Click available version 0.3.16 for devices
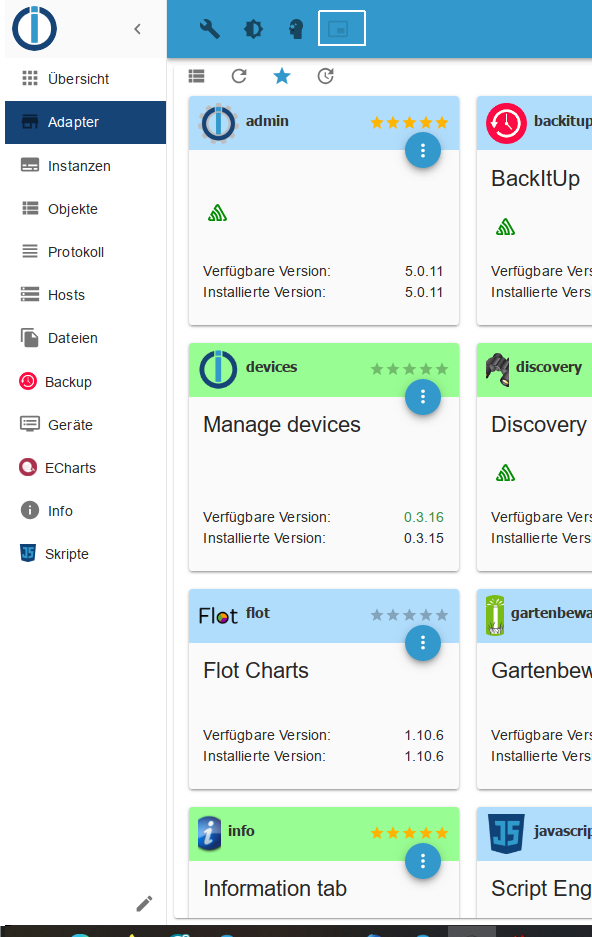This screenshot has height=937, width=592. click(x=424, y=517)
